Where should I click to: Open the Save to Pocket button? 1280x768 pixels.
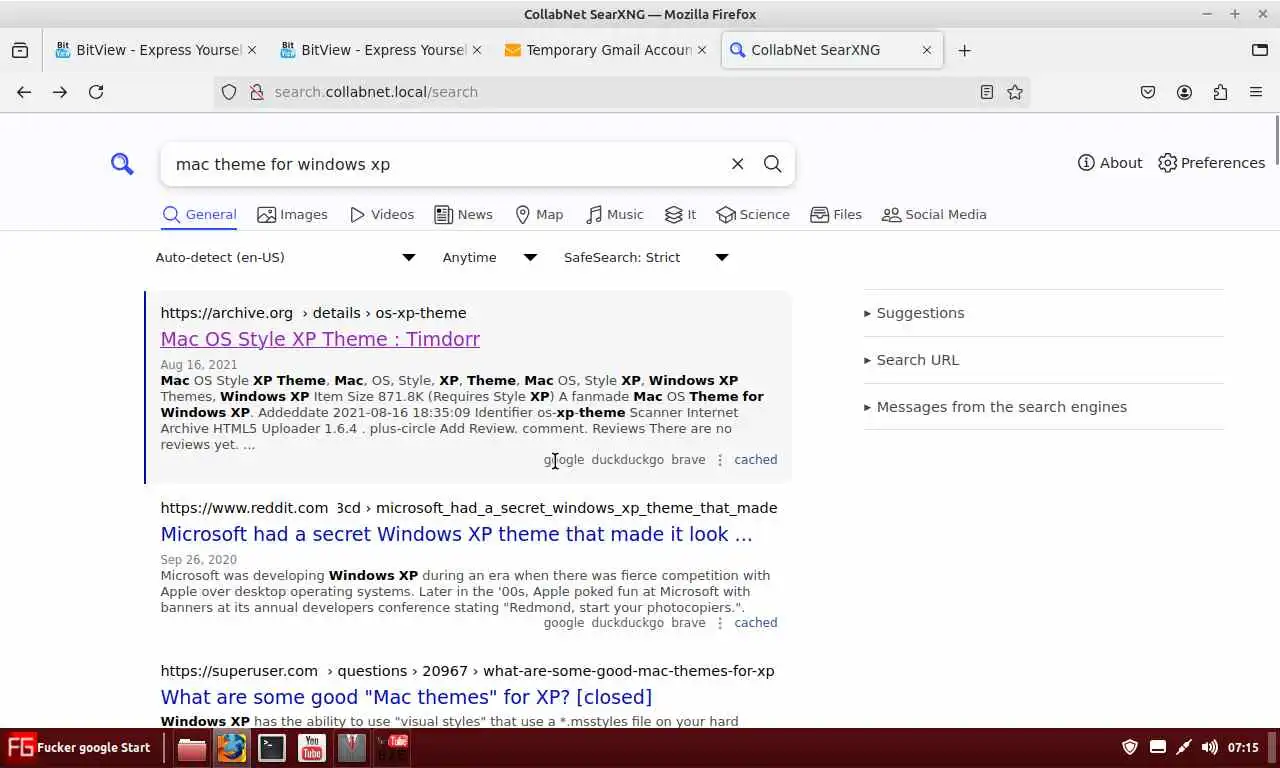pyautogui.click(x=1148, y=92)
